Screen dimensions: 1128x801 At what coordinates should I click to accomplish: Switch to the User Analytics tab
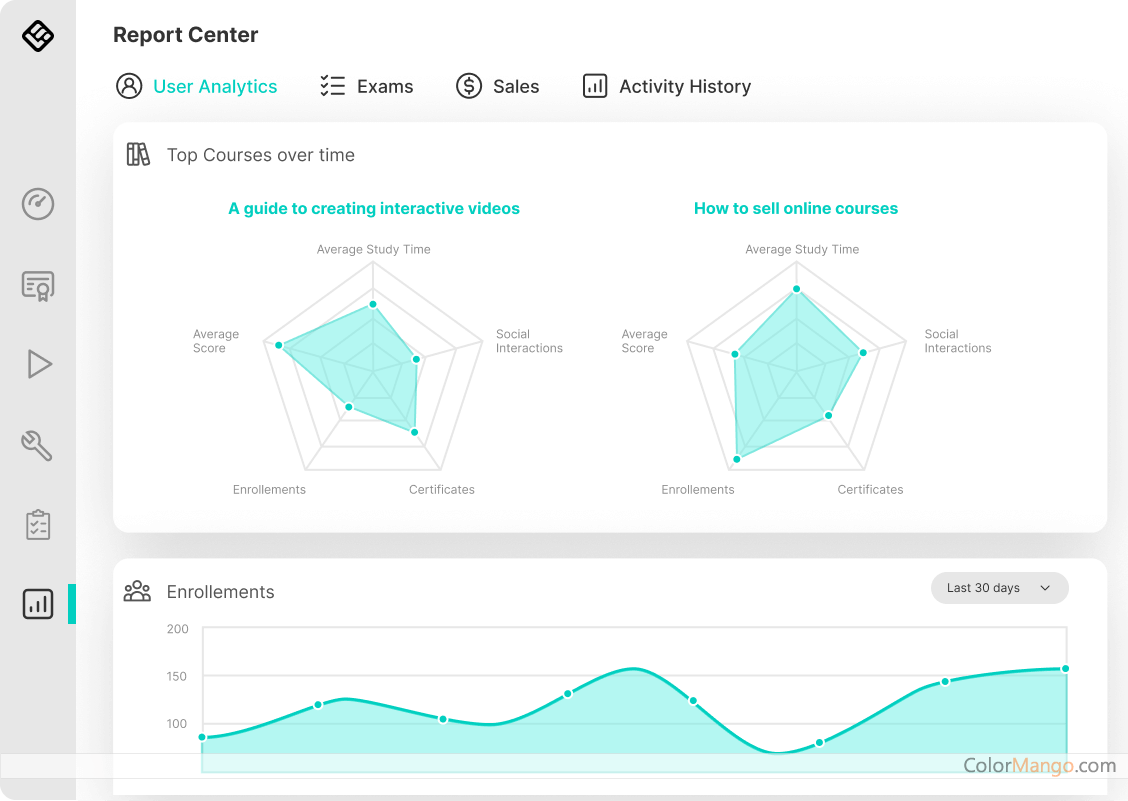(x=197, y=87)
